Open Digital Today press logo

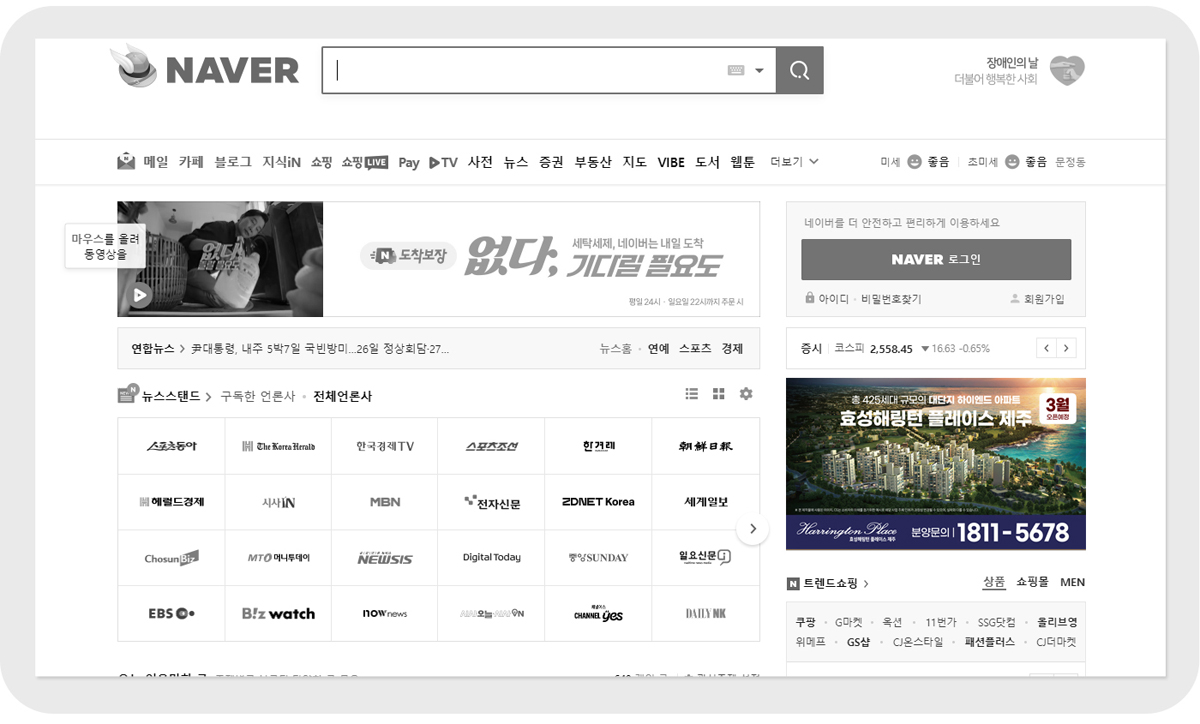(492, 557)
